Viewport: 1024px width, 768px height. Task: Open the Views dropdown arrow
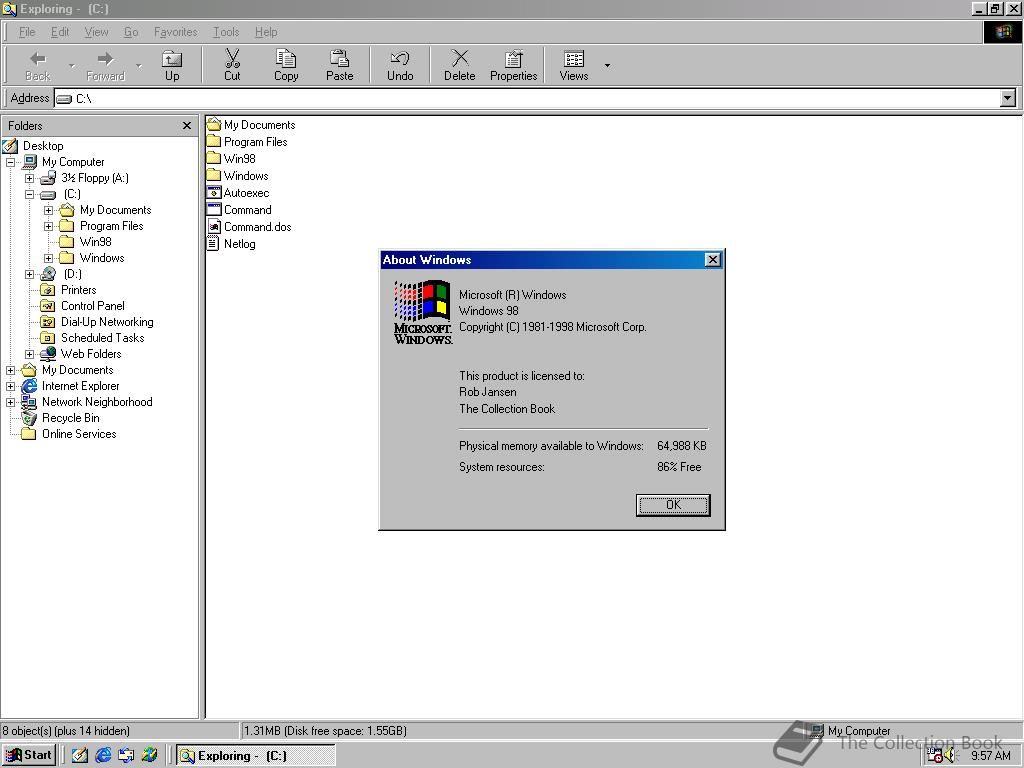pos(607,65)
